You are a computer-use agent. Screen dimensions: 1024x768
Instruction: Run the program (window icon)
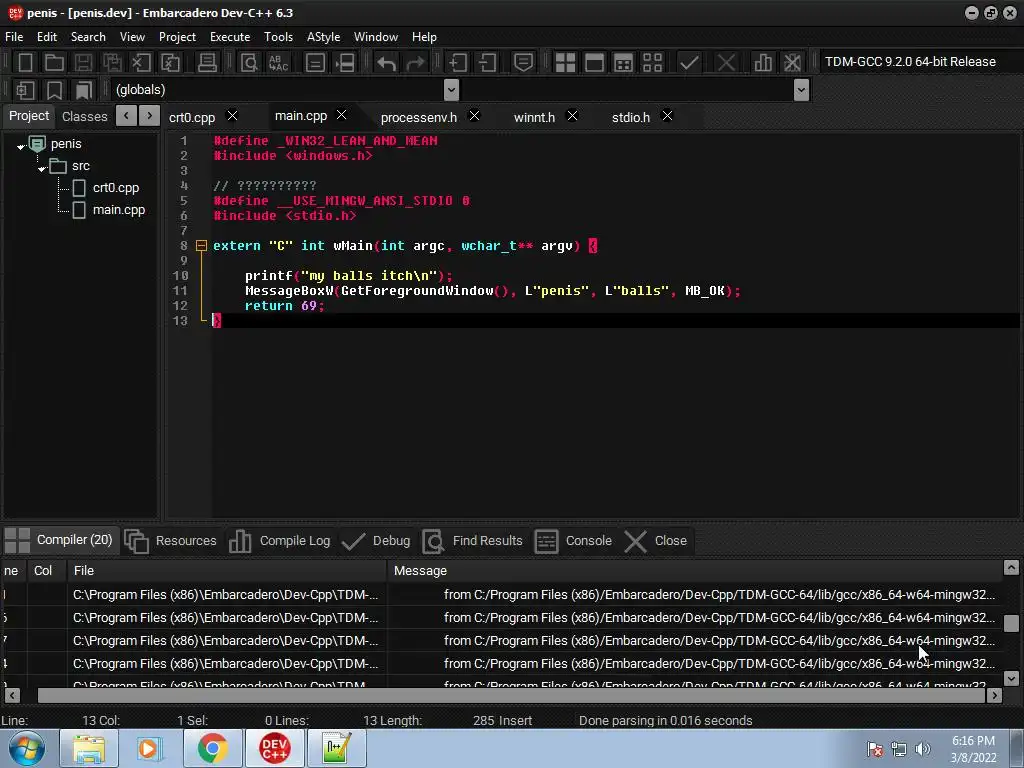click(594, 63)
